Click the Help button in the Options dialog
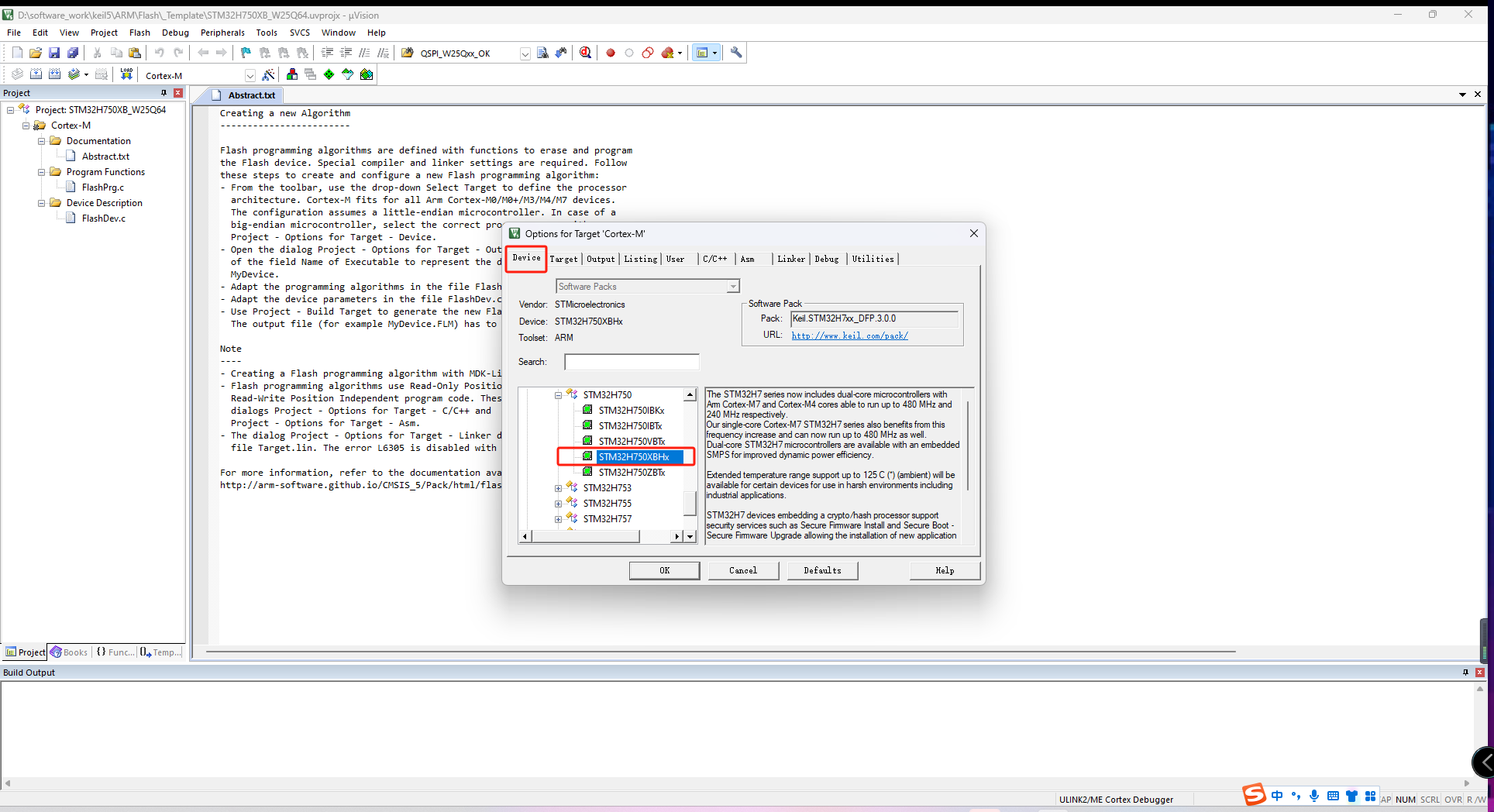Viewport: 1494px width, 812px height. pyautogui.click(x=945, y=570)
